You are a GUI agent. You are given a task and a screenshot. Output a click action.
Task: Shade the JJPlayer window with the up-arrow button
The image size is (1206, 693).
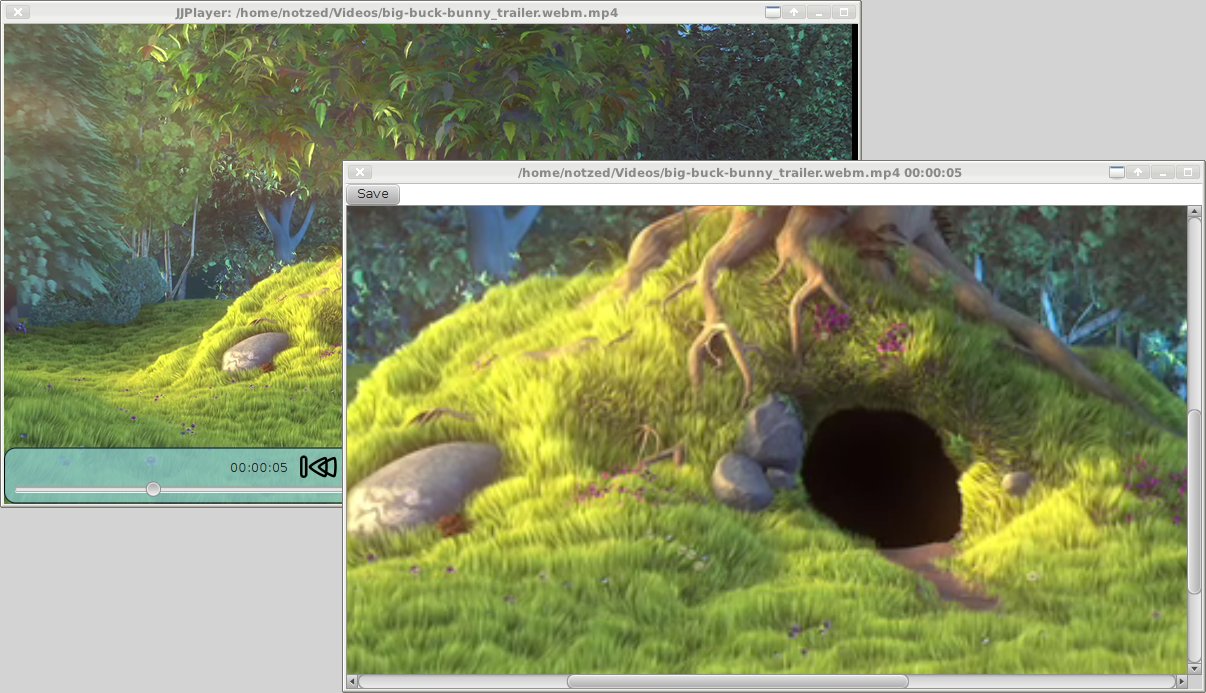[x=795, y=13]
